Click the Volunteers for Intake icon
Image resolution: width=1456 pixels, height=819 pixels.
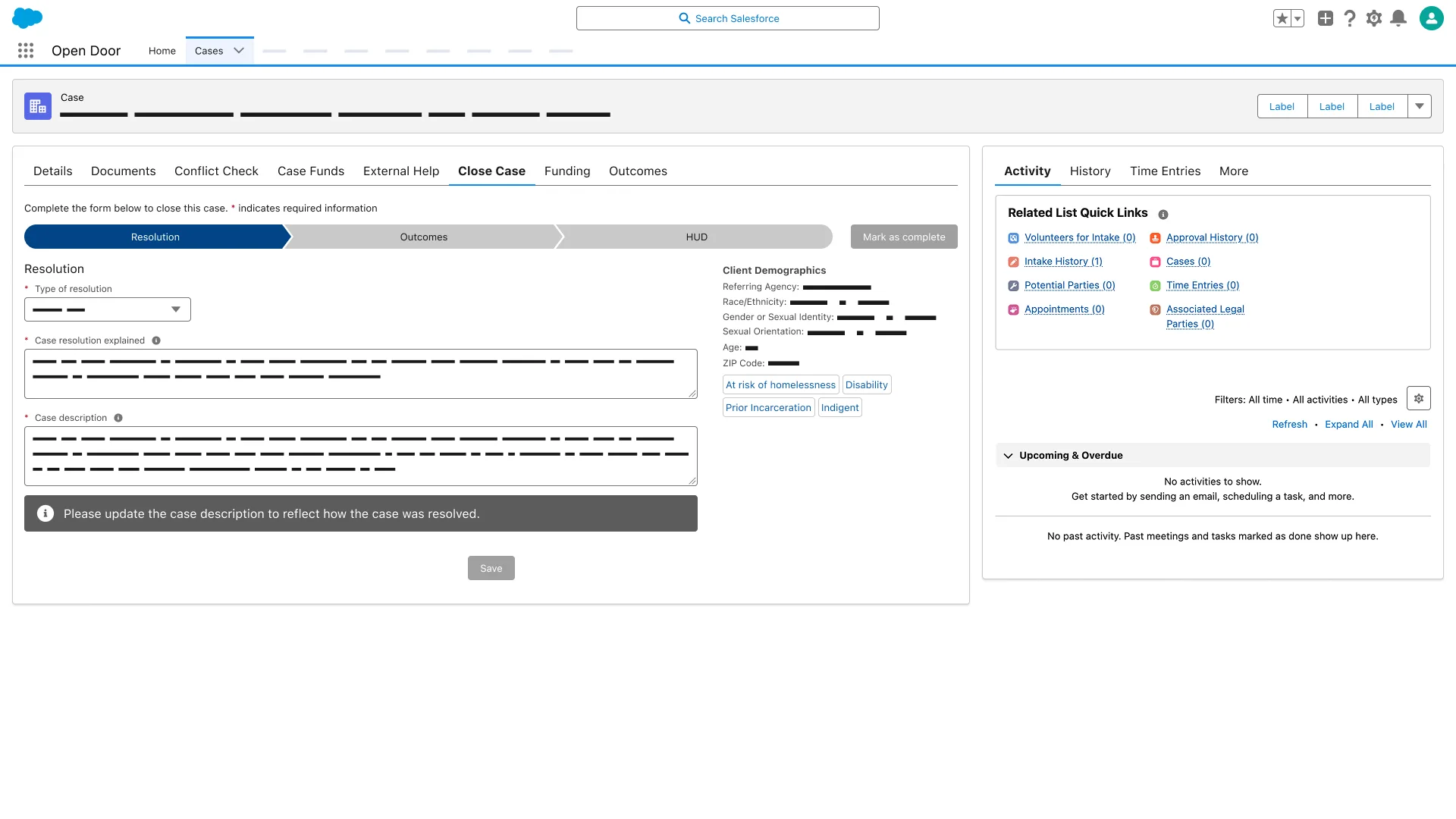(x=1013, y=238)
